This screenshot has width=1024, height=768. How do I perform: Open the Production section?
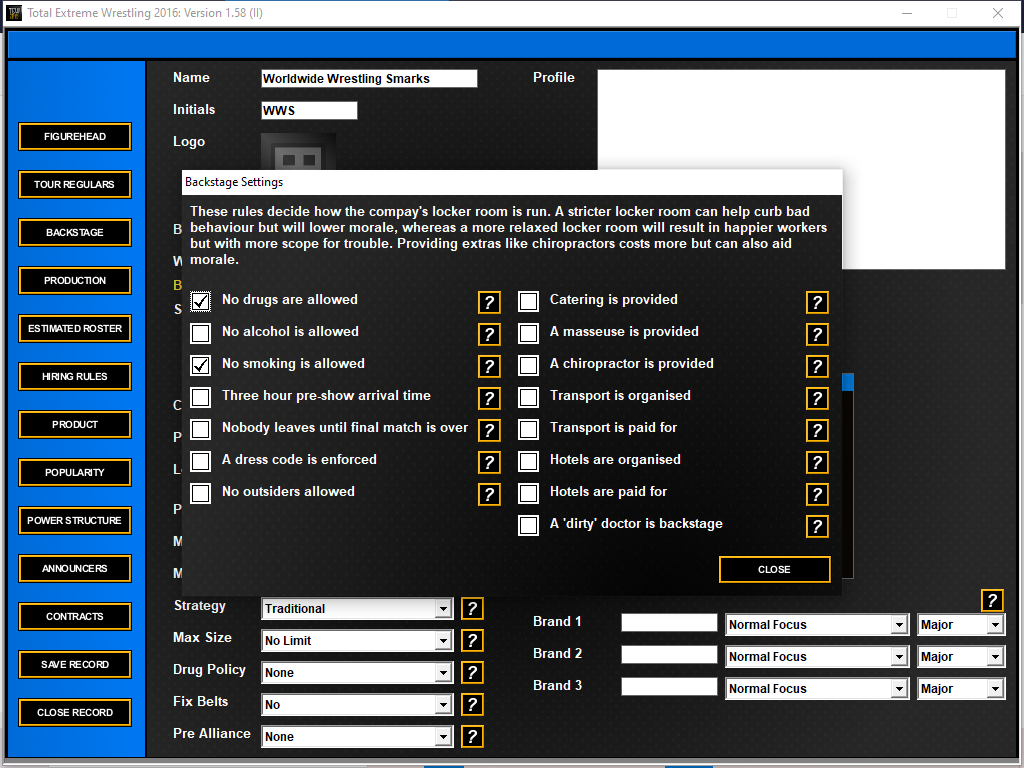tap(75, 280)
